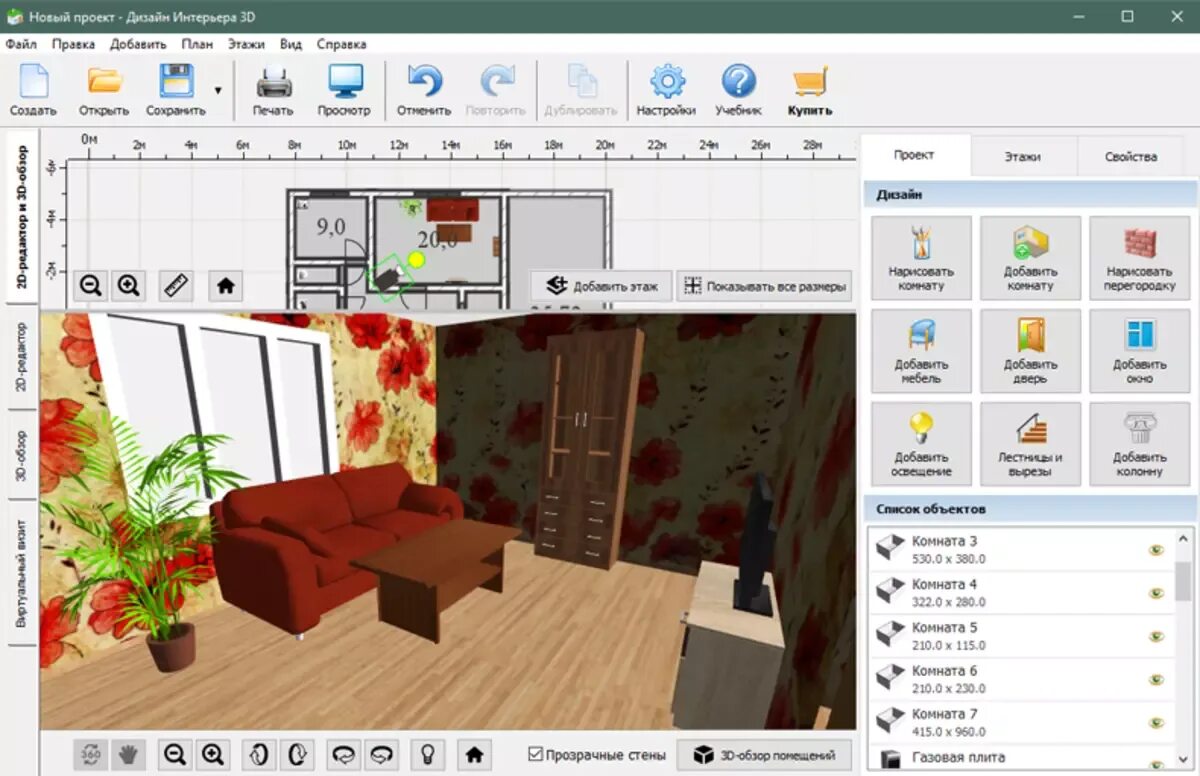Zoom in on the 2D plan editor

click(x=128, y=286)
